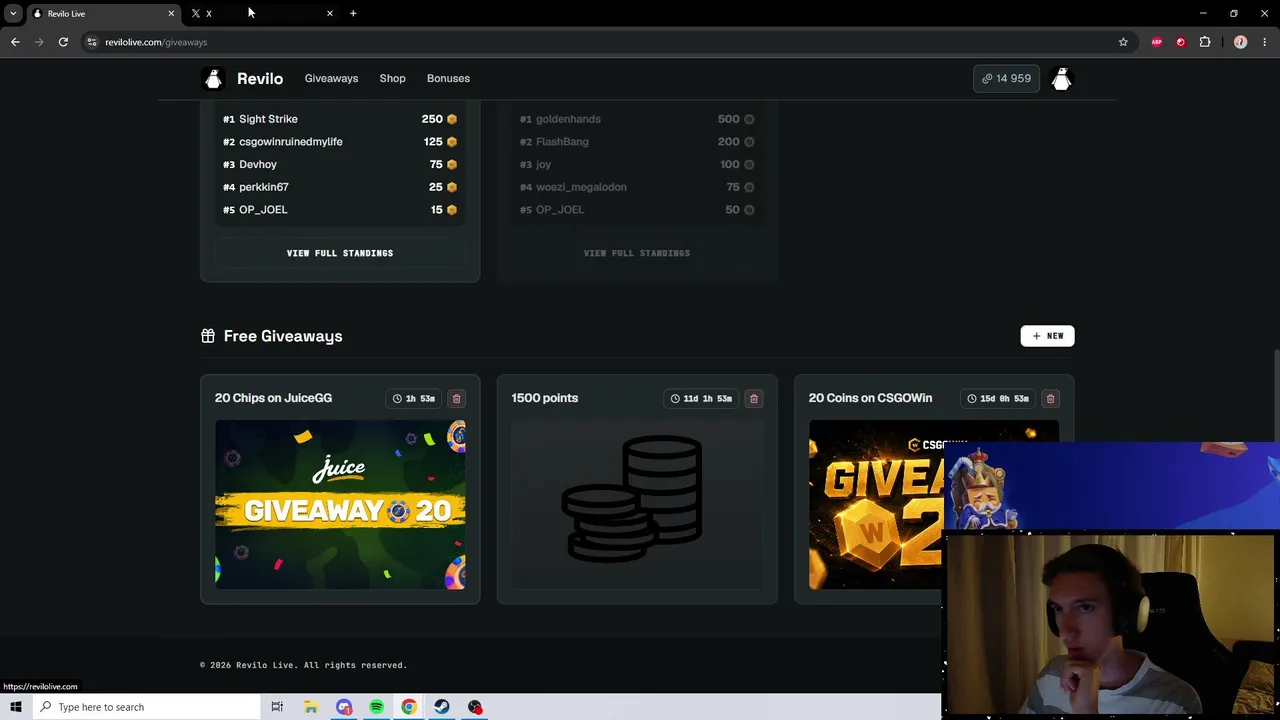
Task: Bookmark this page with the star icon
Action: (1123, 42)
